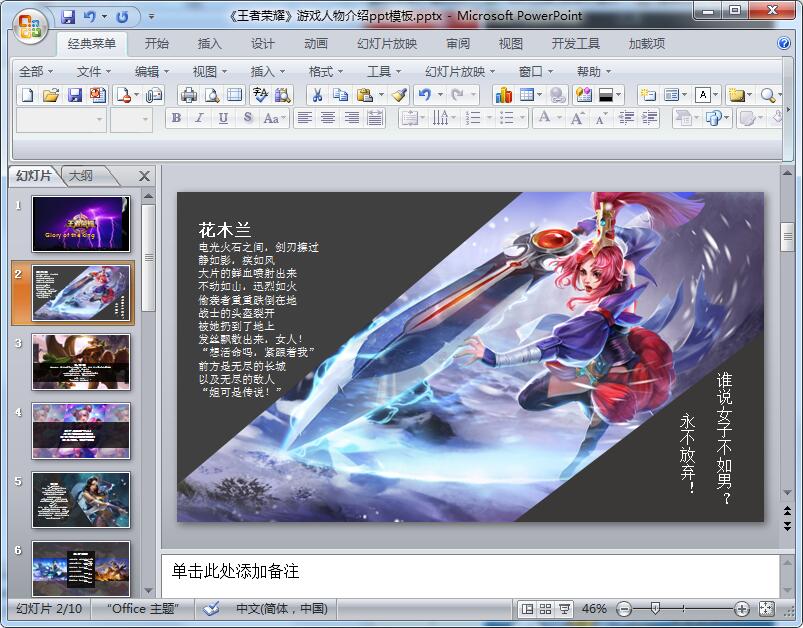Screen dimensions: 803x628
Task: Activate the Format Painter brush
Action: coord(399,95)
